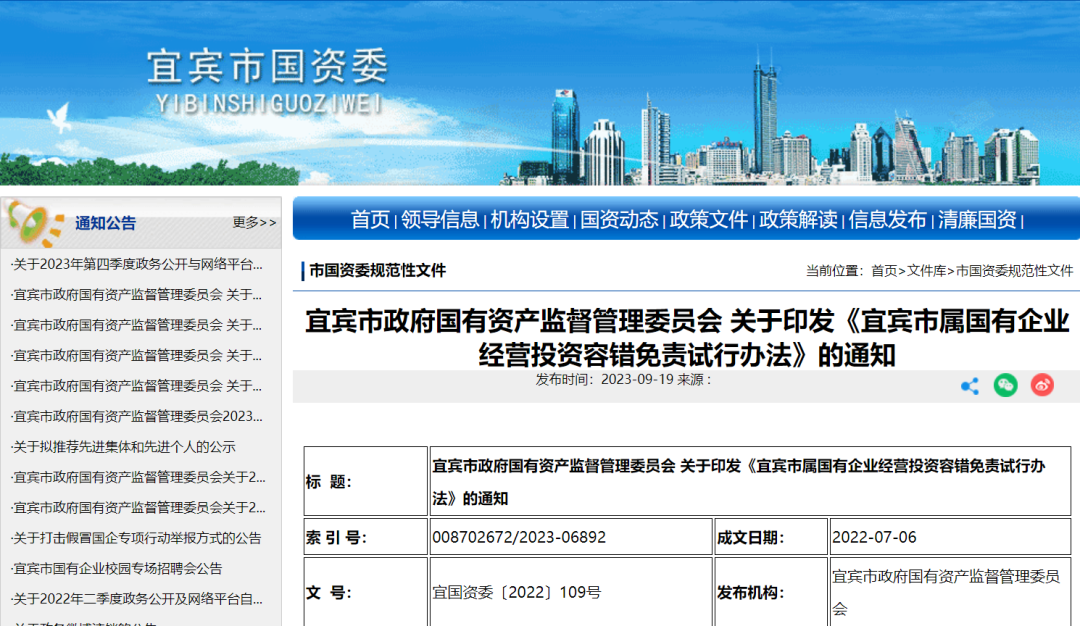The width and height of the screenshot is (1080, 626).
Task: Select index number 008702672/2023-06892
Action: point(519,537)
